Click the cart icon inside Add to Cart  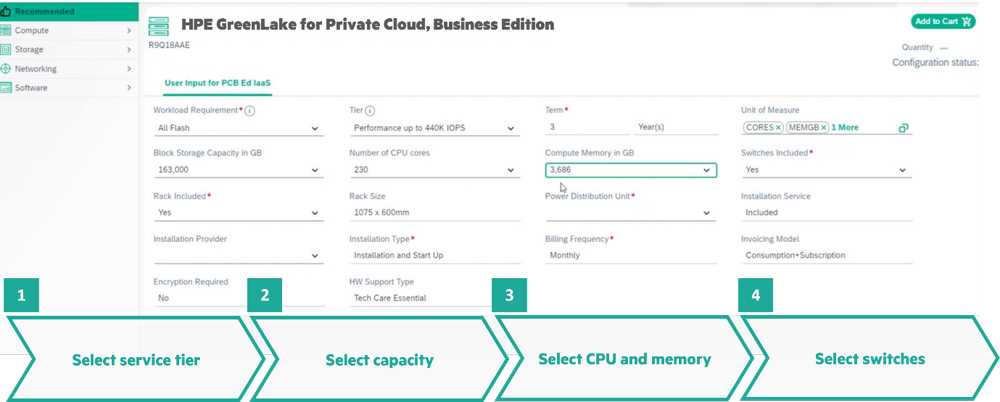point(967,22)
